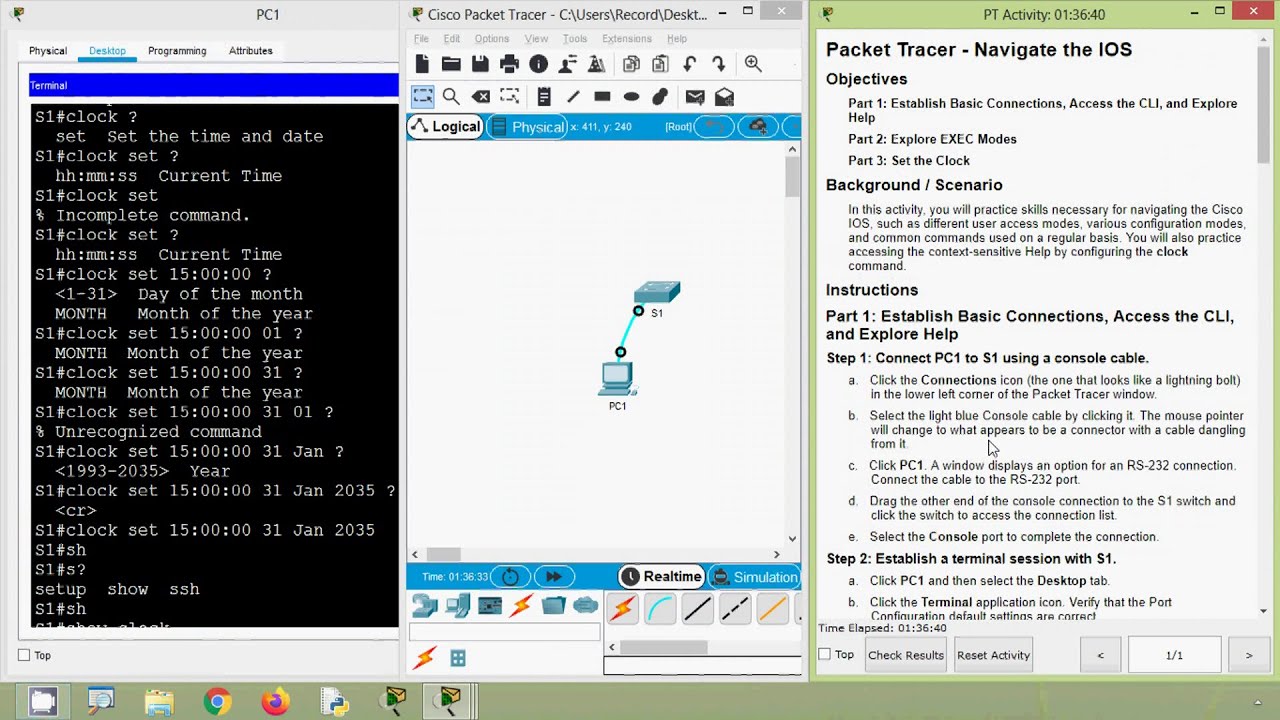This screenshot has height=720, width=1280.
Task: Select the Structured Cabling grid subcategory
Action: pos(458,657)
